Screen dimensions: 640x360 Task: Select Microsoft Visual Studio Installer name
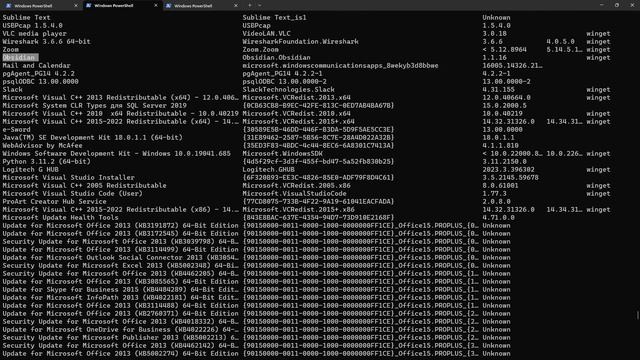point(69,178)
